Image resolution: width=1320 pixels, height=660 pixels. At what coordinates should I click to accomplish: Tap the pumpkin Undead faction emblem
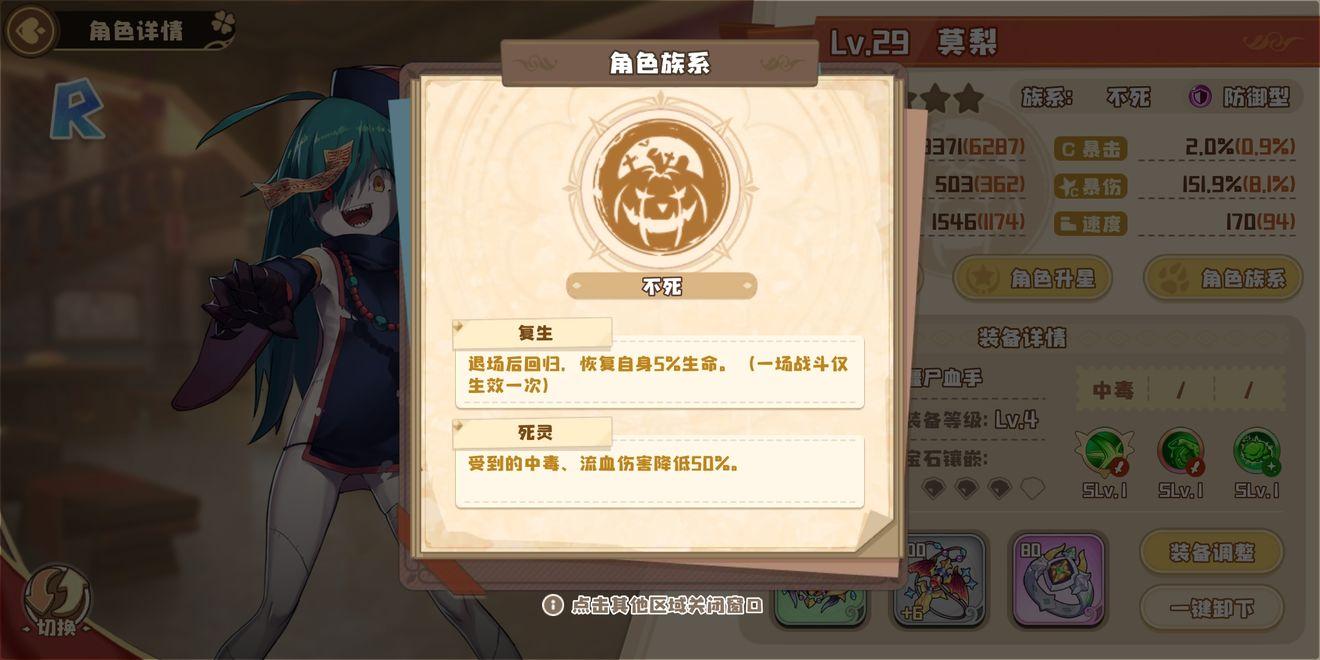(661, 187)
